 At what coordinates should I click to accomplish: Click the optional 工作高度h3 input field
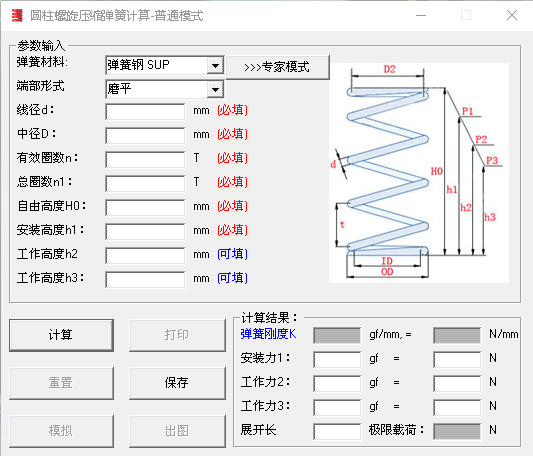pos(145,280)
